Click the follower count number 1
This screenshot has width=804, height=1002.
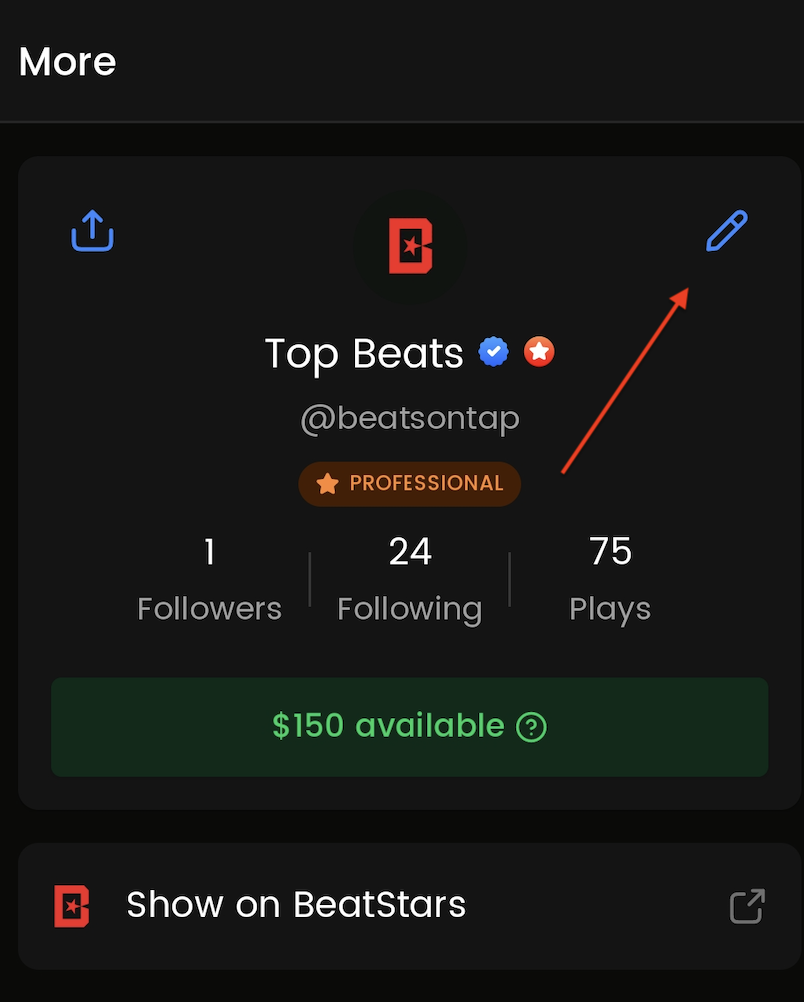(209, 552)
